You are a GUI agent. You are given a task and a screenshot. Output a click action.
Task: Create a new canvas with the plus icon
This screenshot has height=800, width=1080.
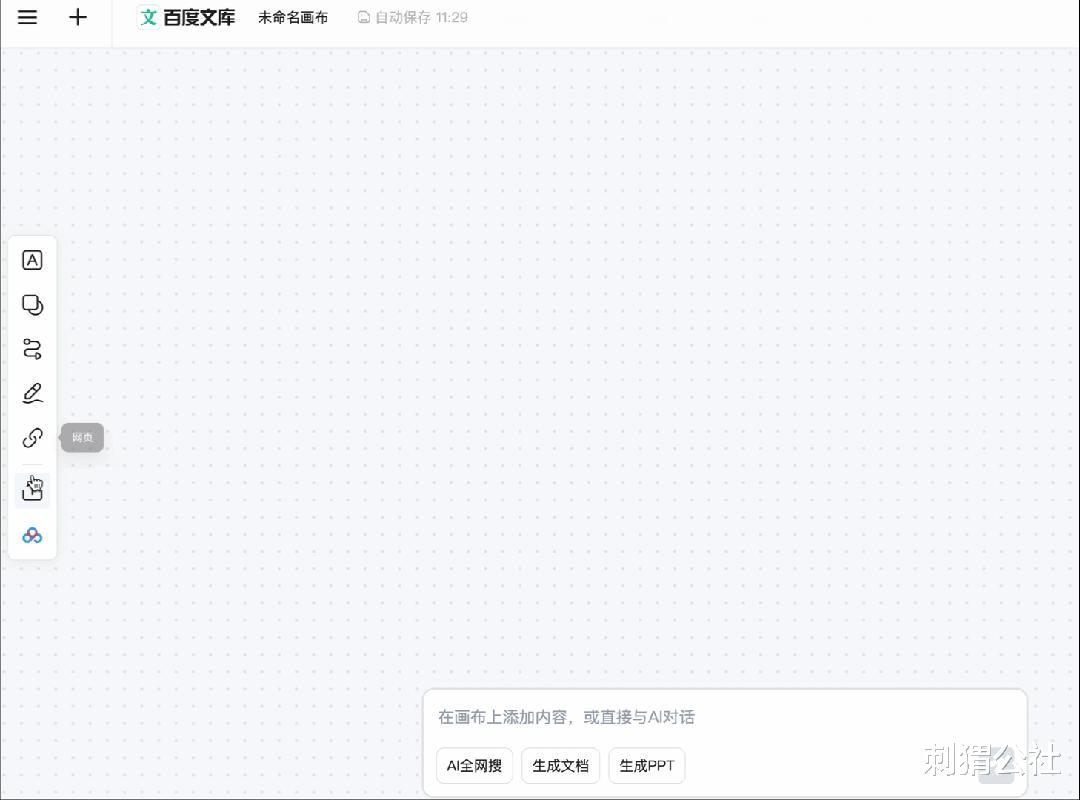pos(78,17)
